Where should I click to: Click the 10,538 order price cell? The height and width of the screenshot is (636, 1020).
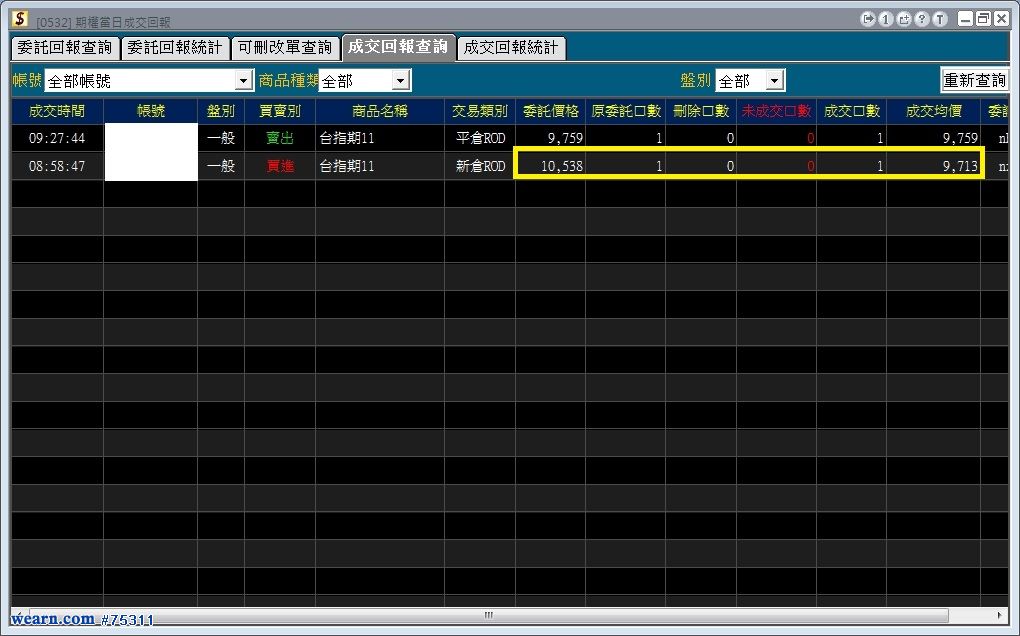point(551,166)
